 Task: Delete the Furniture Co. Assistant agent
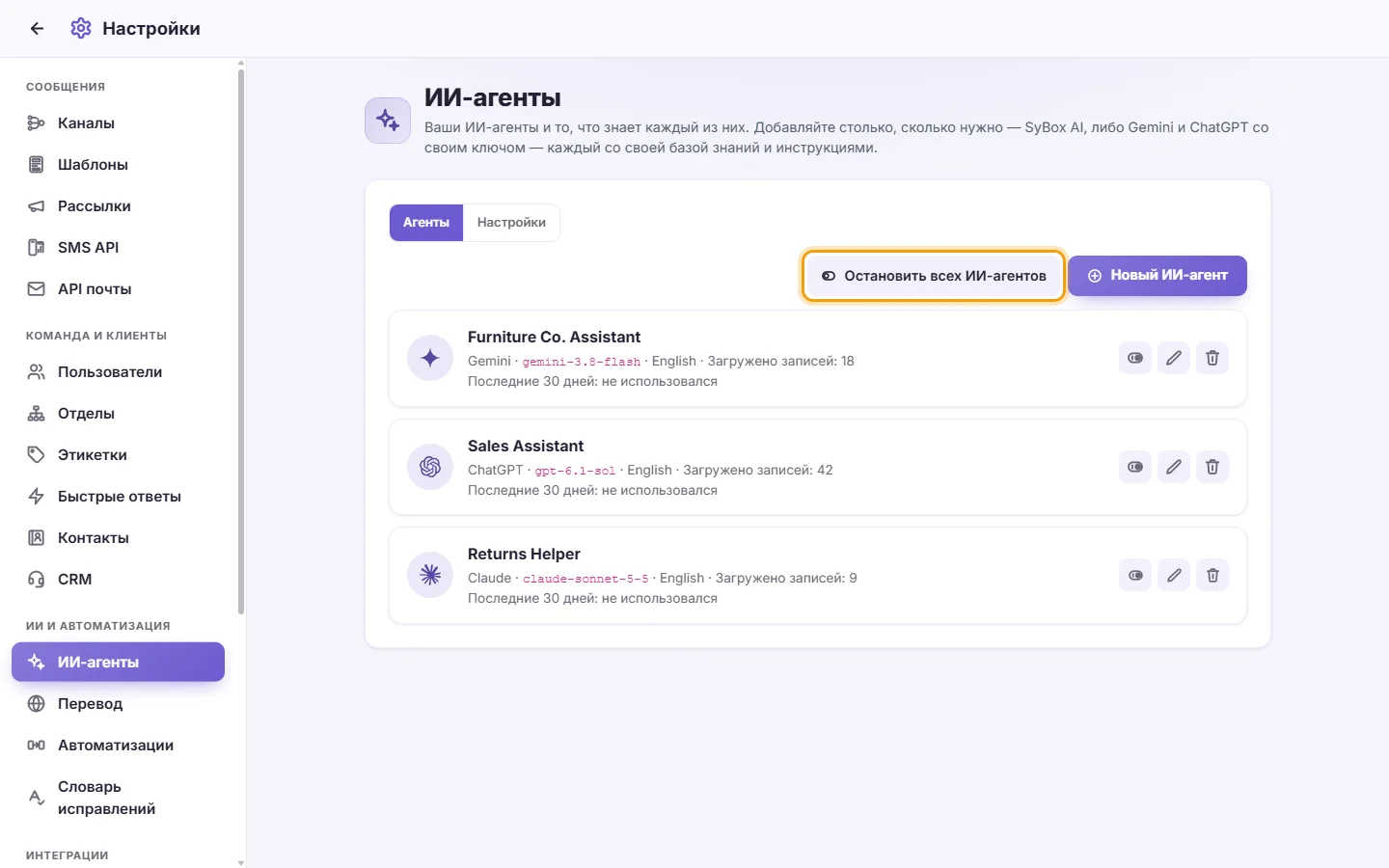tap(1212, 358)
